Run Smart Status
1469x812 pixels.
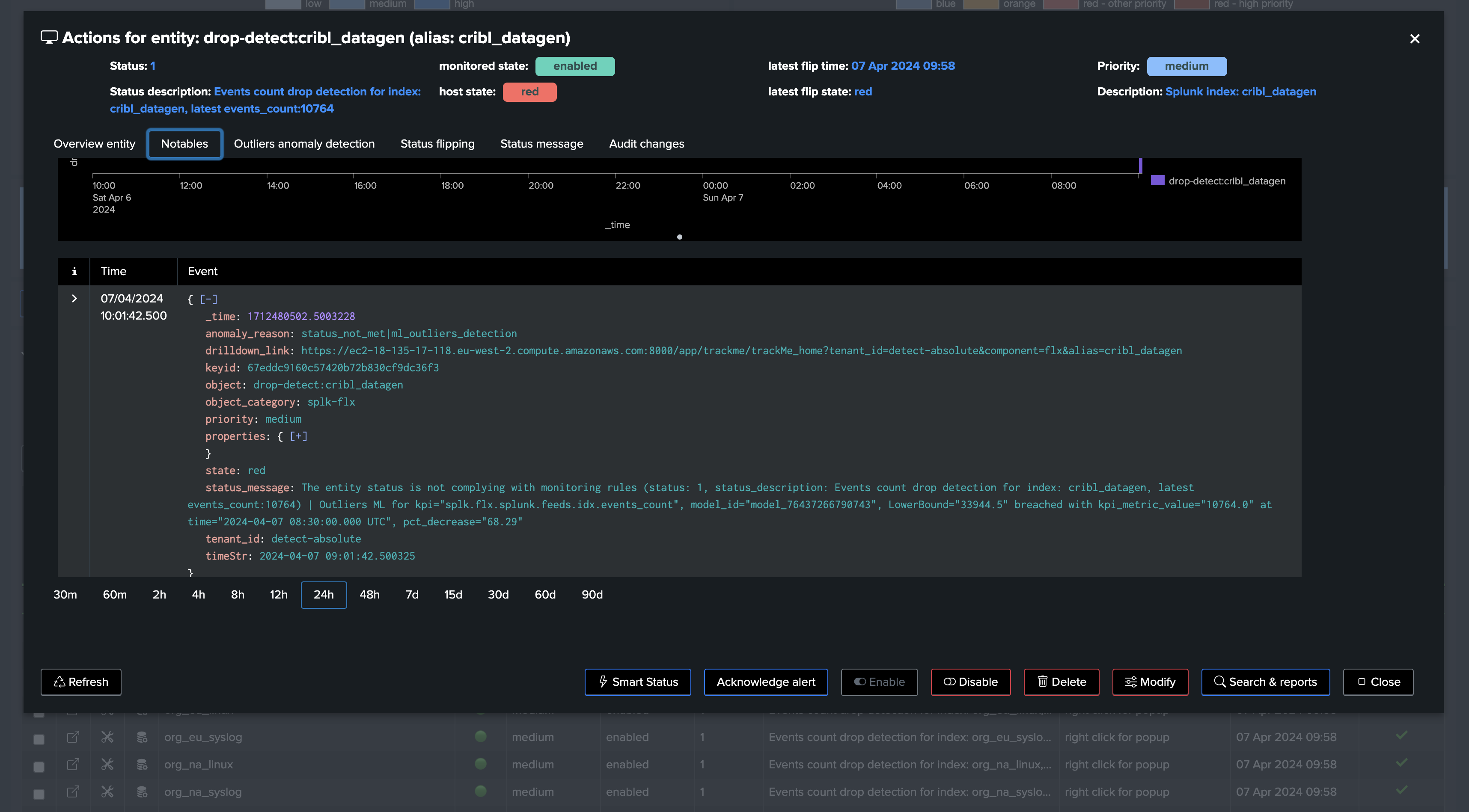(638, 682)
